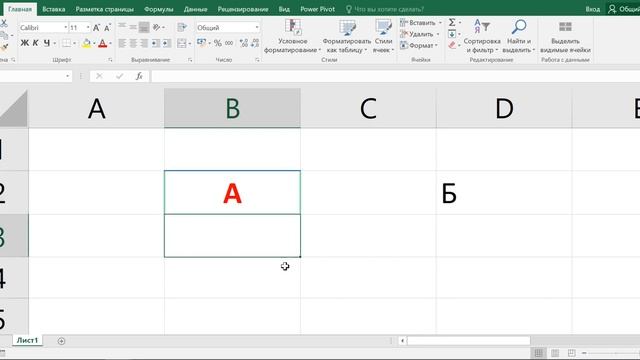640x360 pixels.
Task: Open the Вставка ribbon tab
Action: click(53, 9)
